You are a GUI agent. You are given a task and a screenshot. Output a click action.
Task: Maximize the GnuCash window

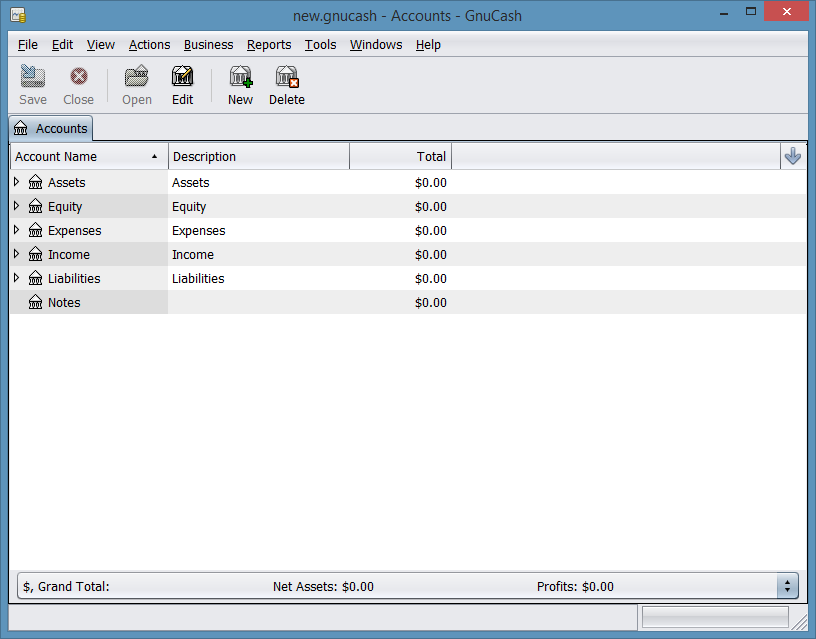pos(750,11)
